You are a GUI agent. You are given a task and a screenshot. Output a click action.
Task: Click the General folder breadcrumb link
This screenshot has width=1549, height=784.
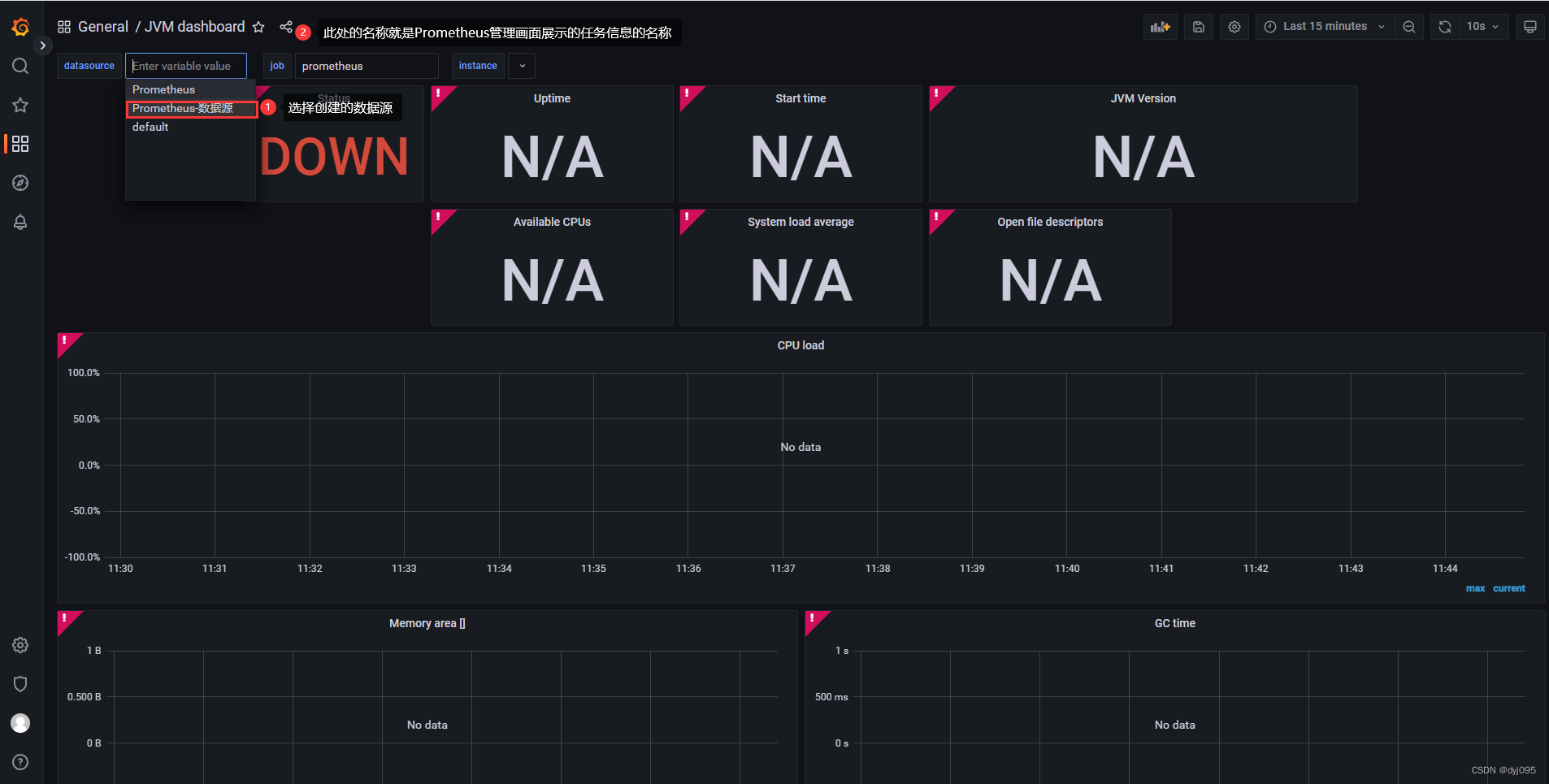pos(103,27)
